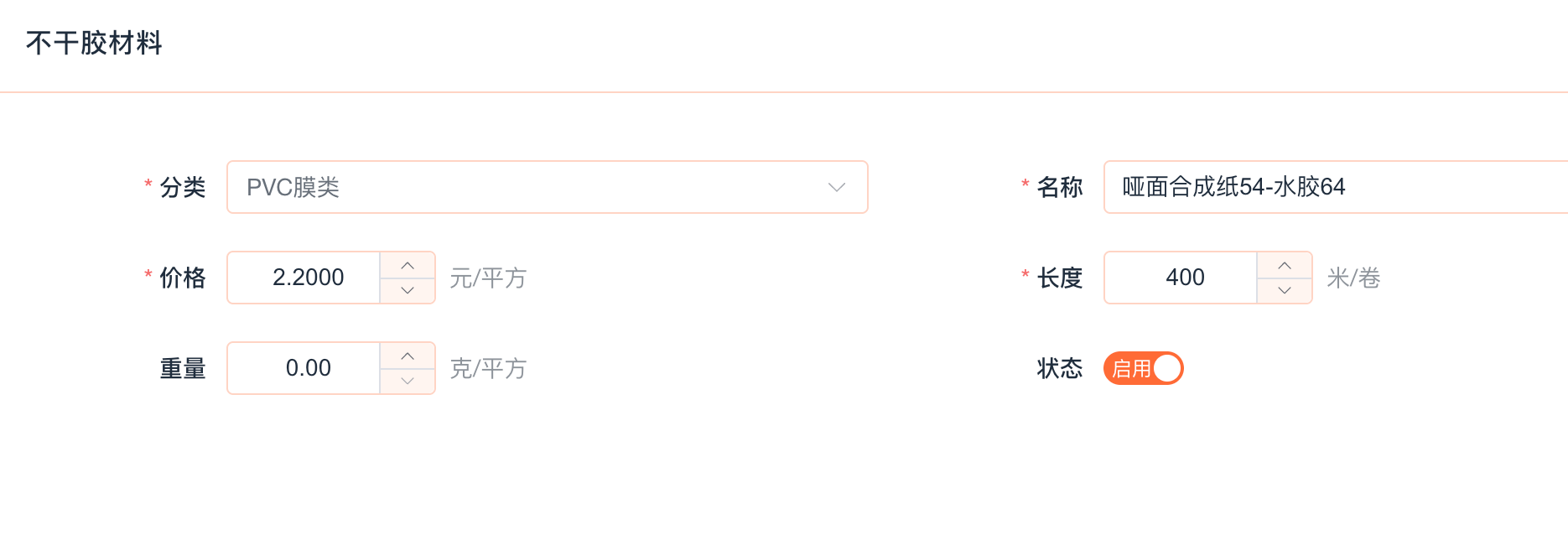Click the 重量 number input showing 0.00

coord(308,368)
